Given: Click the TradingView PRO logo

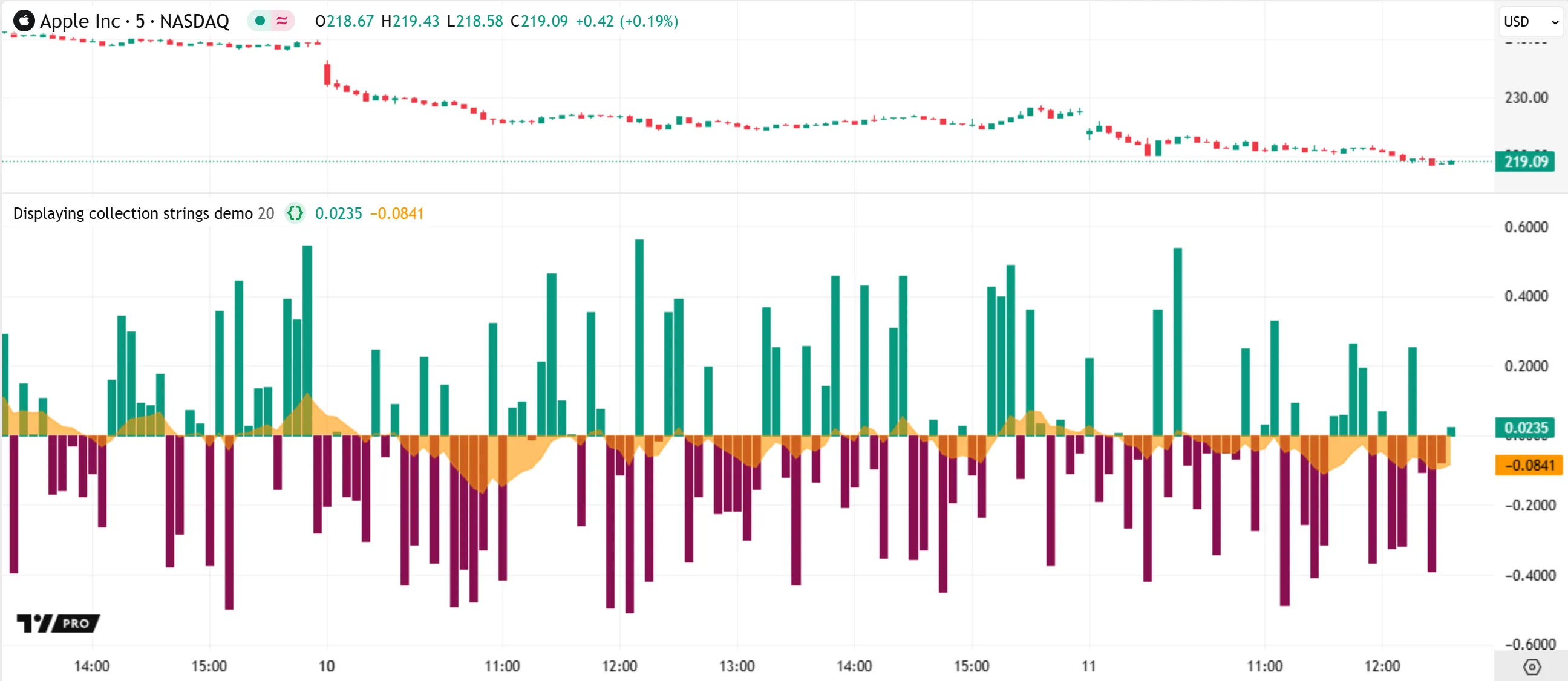Looking at the screenshot, I should click(59, 623).
